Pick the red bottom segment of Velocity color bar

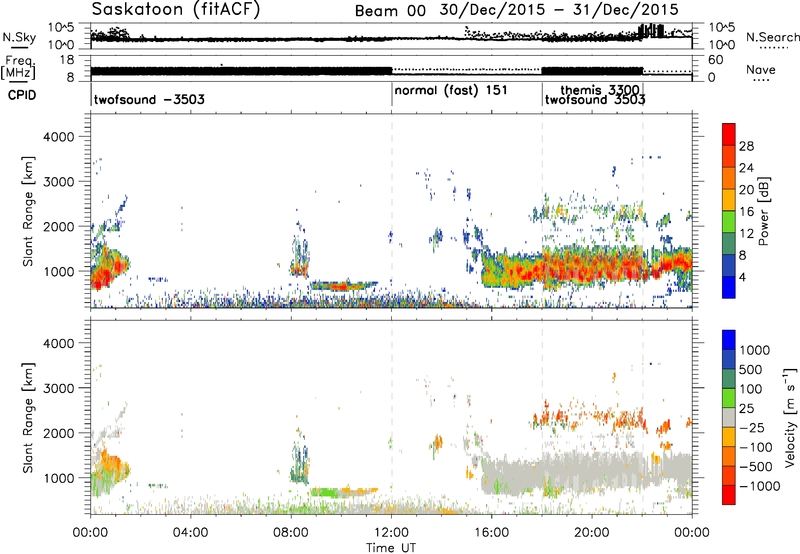(x=729, y=495)
